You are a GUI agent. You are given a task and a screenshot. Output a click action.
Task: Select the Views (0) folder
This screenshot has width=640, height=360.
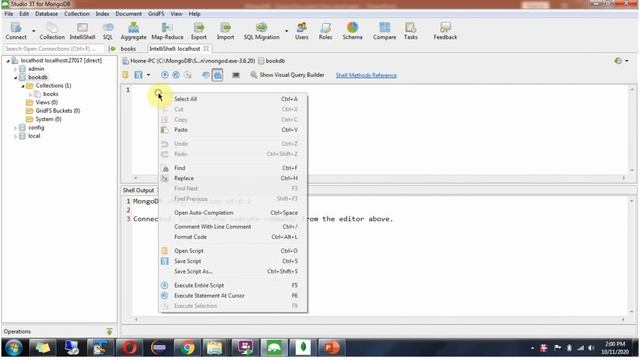click(x=47, y=102)
